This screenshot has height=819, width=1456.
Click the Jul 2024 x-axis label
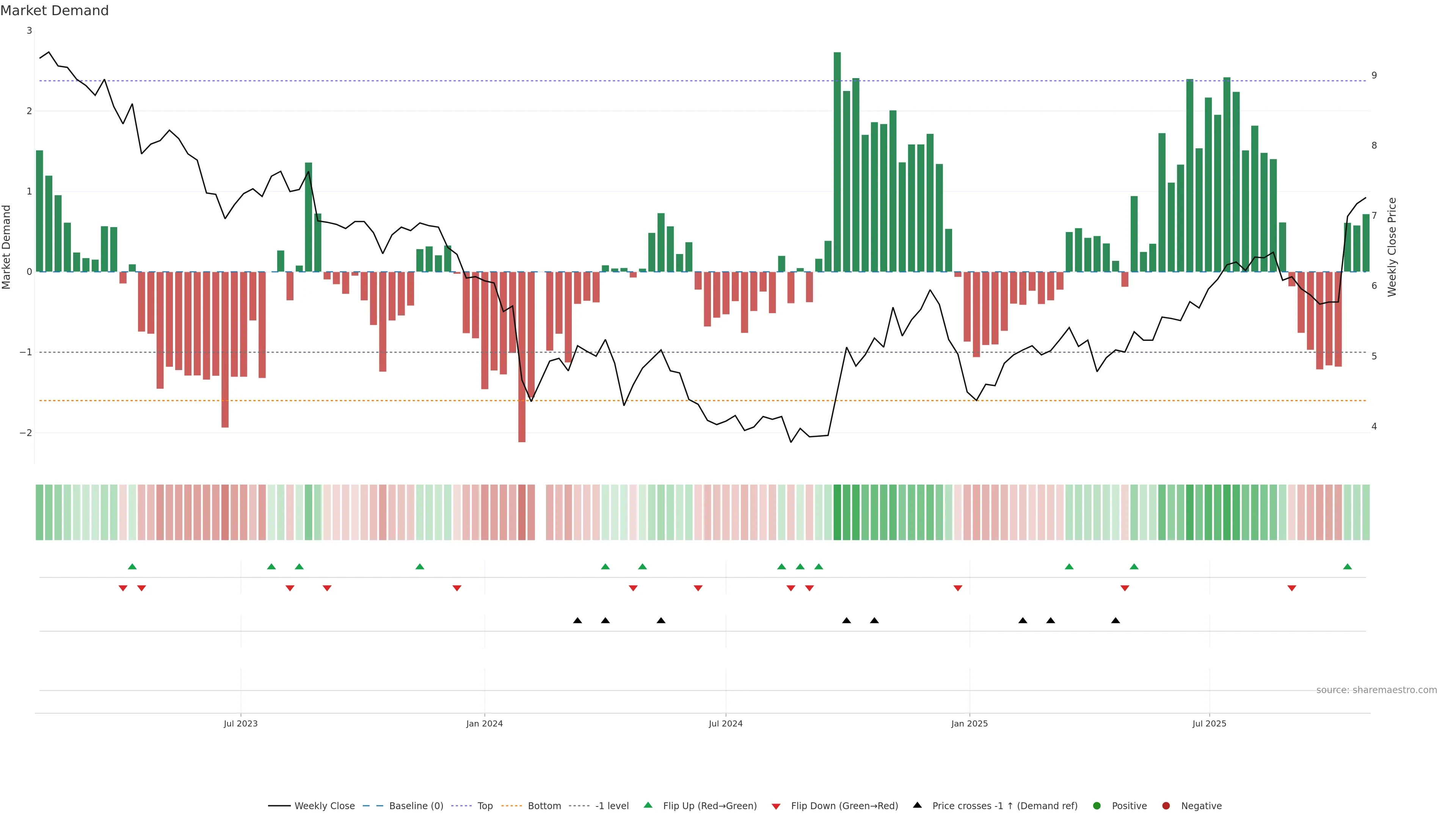coord(726,723)
